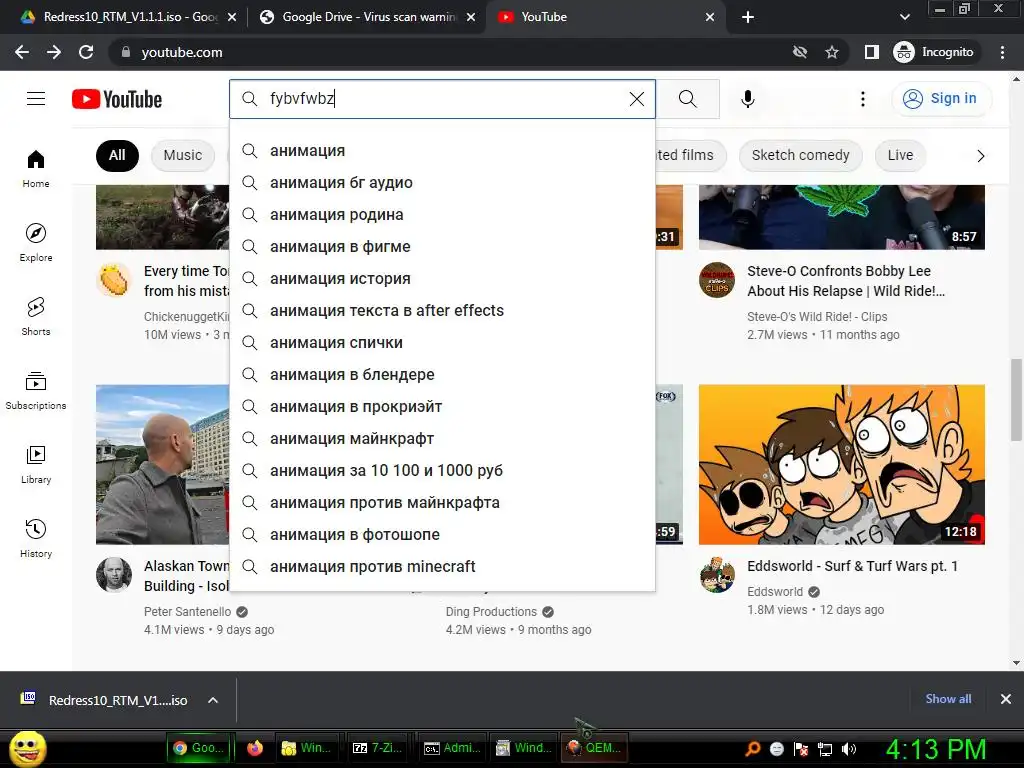Image resolution: width=1024 pixels, height=768 pixels.
Task: Open History in the left sidebar
Action: [36, 538]
